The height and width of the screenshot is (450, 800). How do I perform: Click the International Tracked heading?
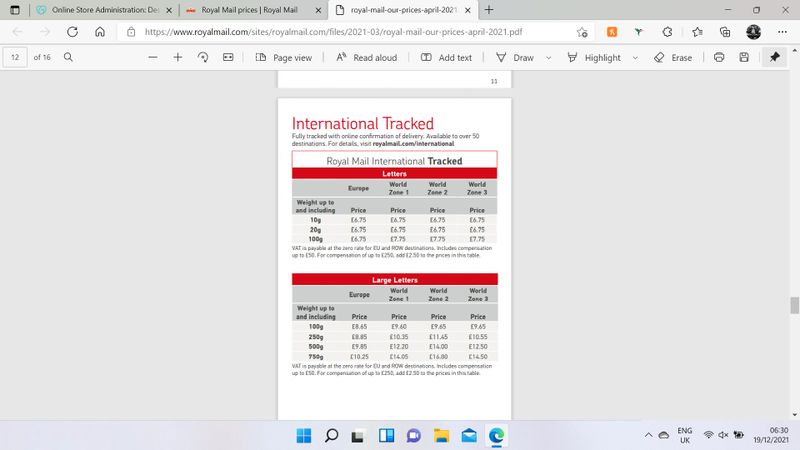363,123
